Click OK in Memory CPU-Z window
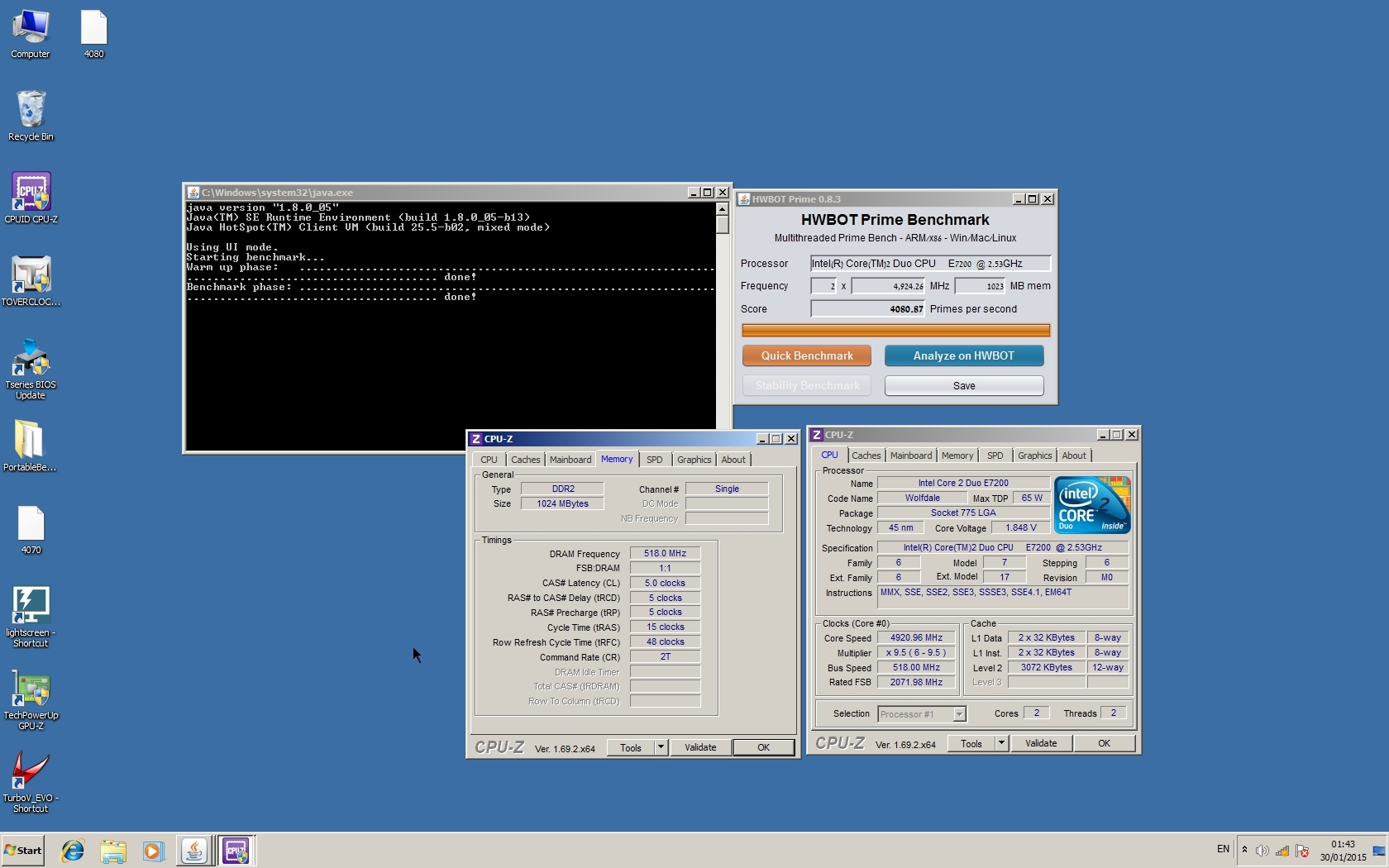Image resolution: width=1389 pixels, height=868 pixels. pos(763,747)
